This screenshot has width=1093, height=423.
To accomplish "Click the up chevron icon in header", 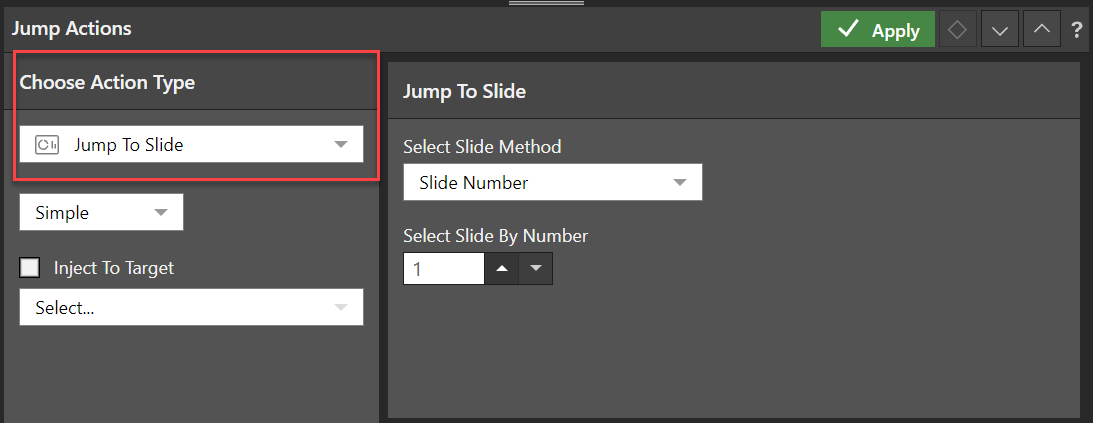I will tap(1041, 30).
